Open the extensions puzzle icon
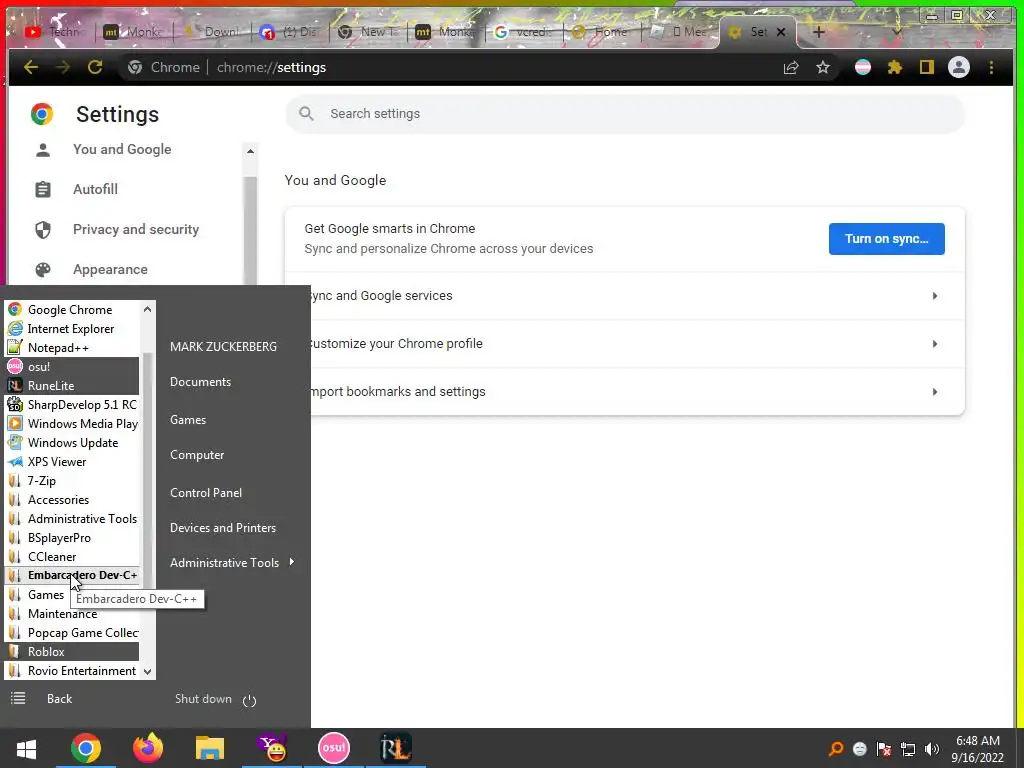 point(895,67)
